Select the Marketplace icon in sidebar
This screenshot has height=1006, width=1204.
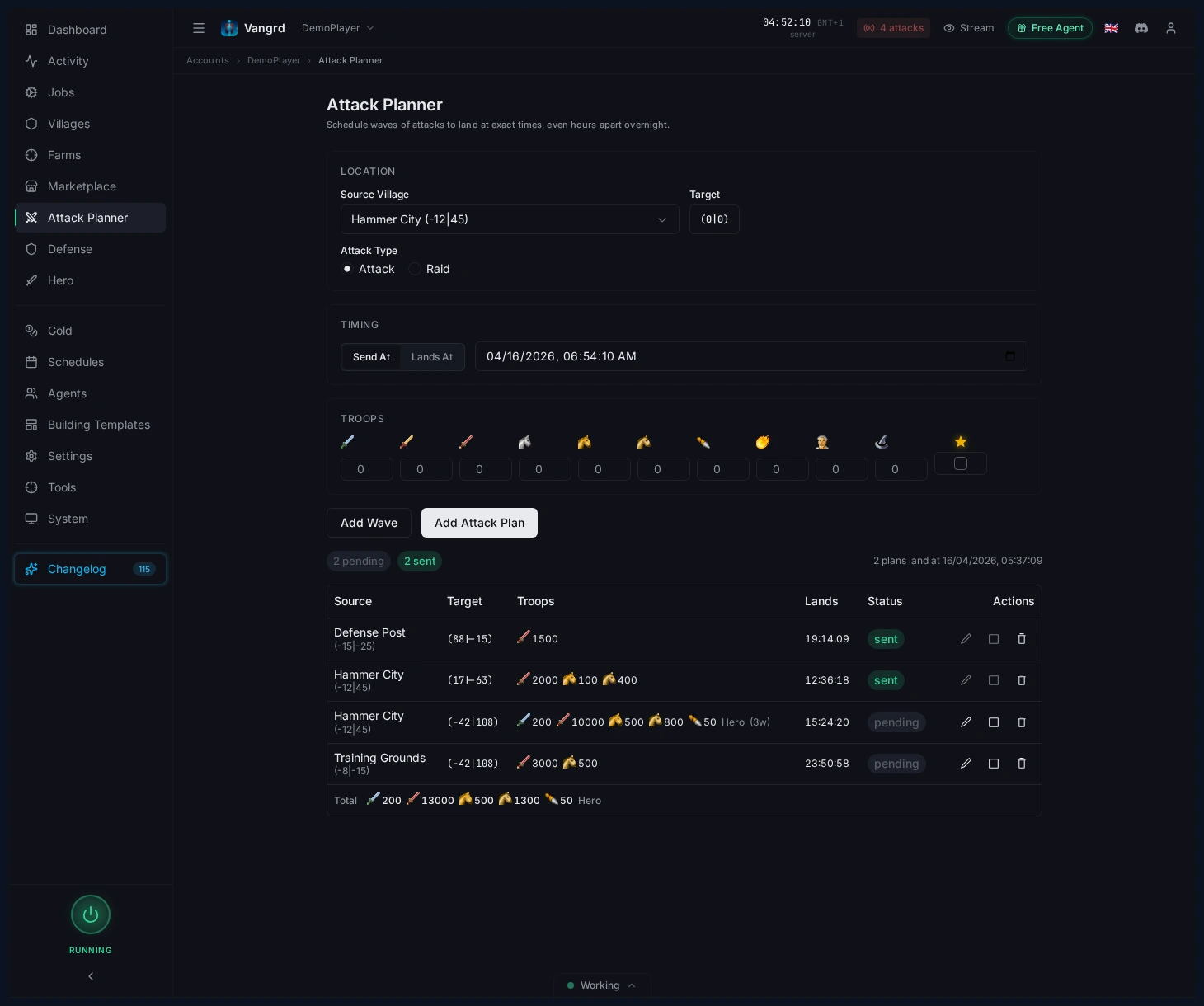tap(31, 186)
